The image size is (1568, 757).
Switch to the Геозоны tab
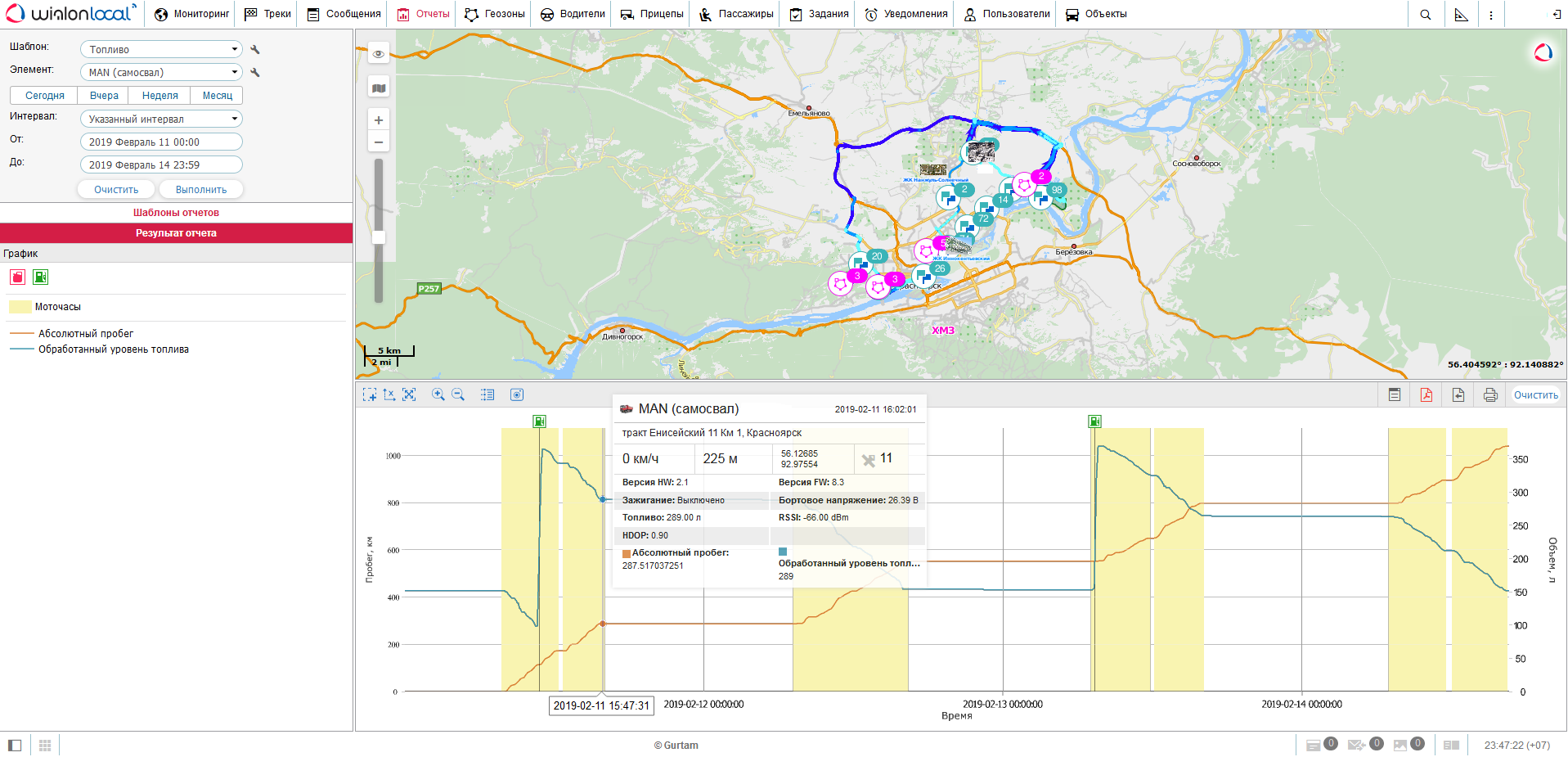pyautogui.click(x=495, y=14)
